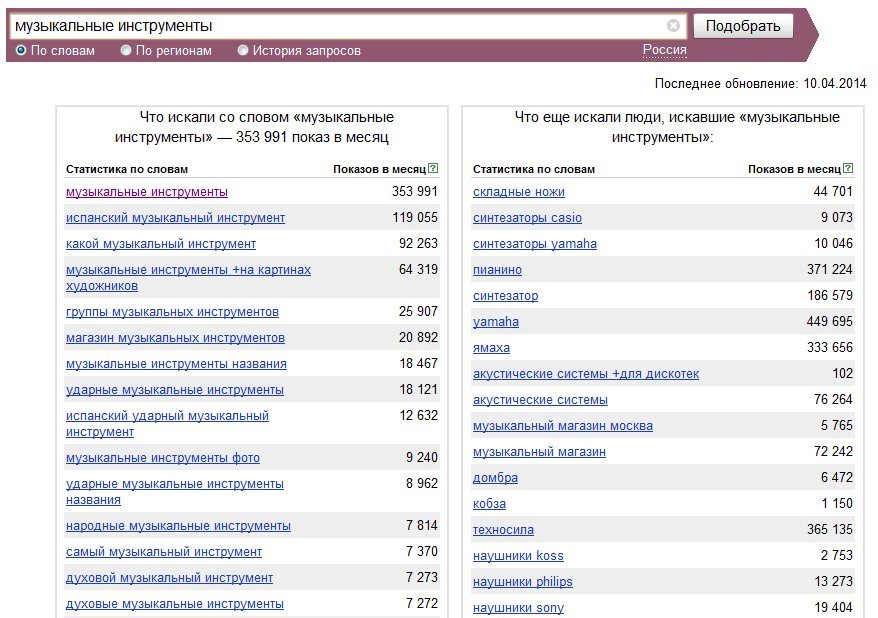Follow the 'музыкальный магазин москва' link
The image size is (878, 618).
pyautogui.click(x=563, y=426)
